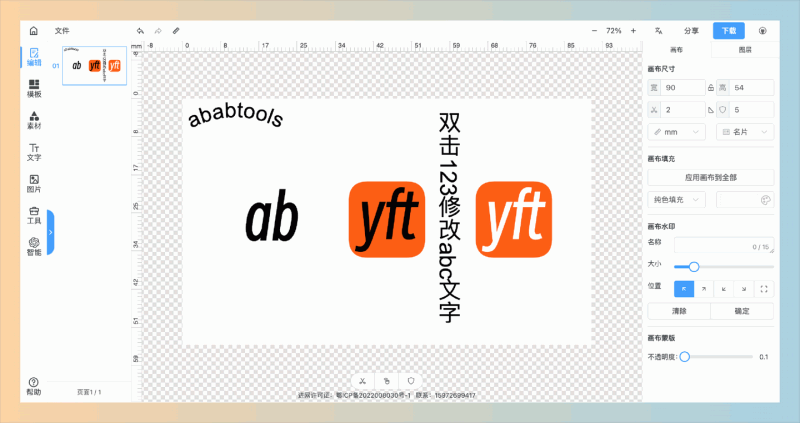Open 文字 text panel
800x423 pixels.
click(34, 152)
